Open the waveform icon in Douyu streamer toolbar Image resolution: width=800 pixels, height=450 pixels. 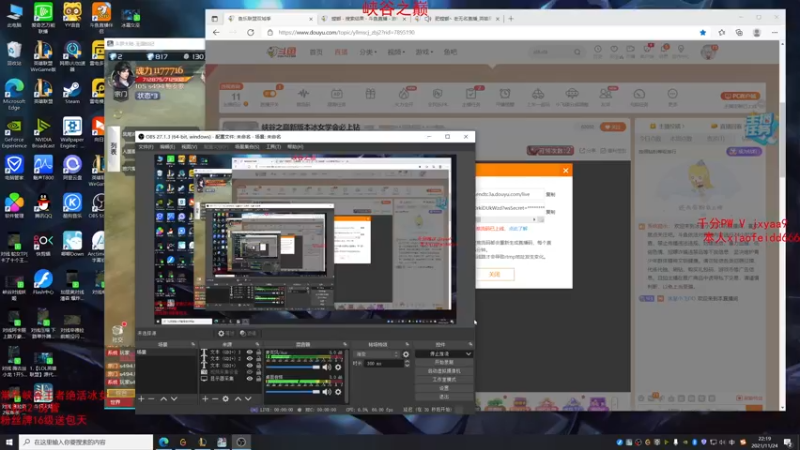pyautogui.click(x=303, y=96)
